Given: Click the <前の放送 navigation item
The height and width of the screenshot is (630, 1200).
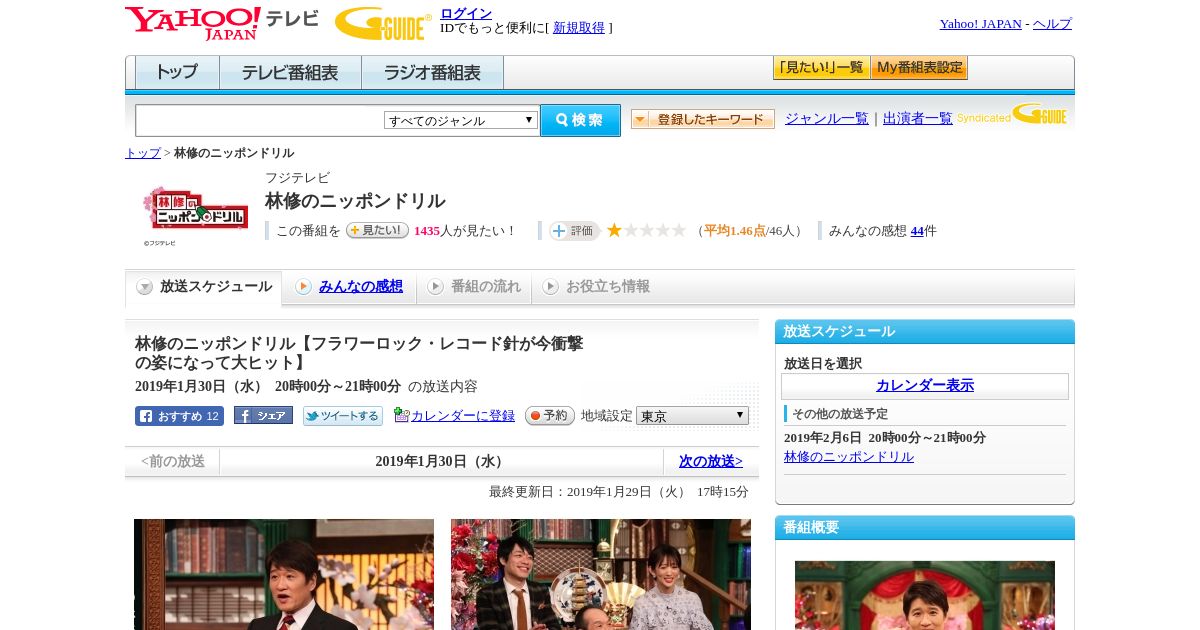Looking at the screenshot, I should click(x=173, y=461).
